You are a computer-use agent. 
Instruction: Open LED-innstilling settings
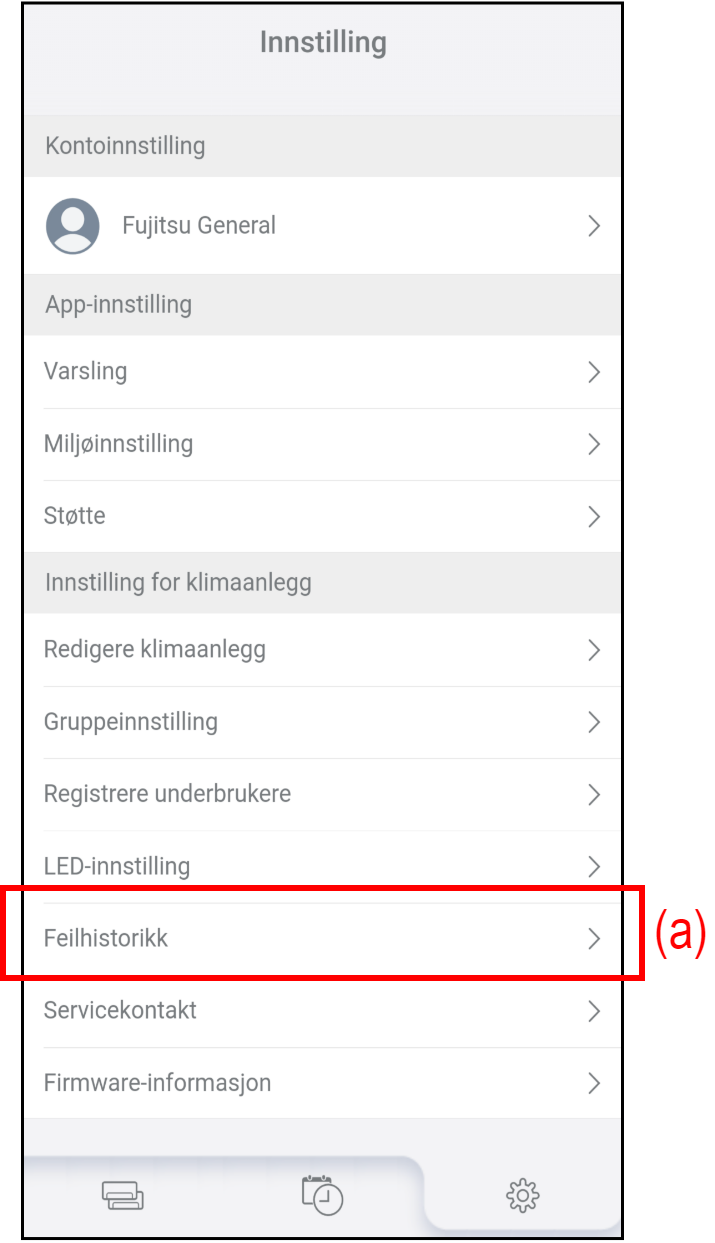pos(117,866)
